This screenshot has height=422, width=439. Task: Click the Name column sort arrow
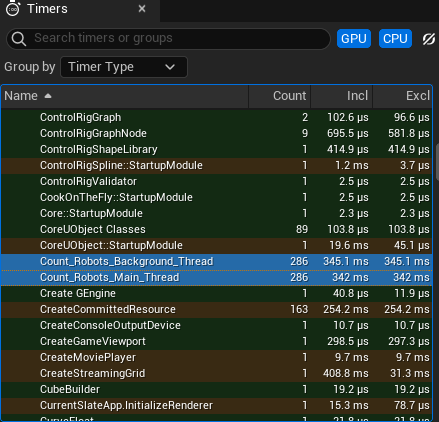[48, 96]
